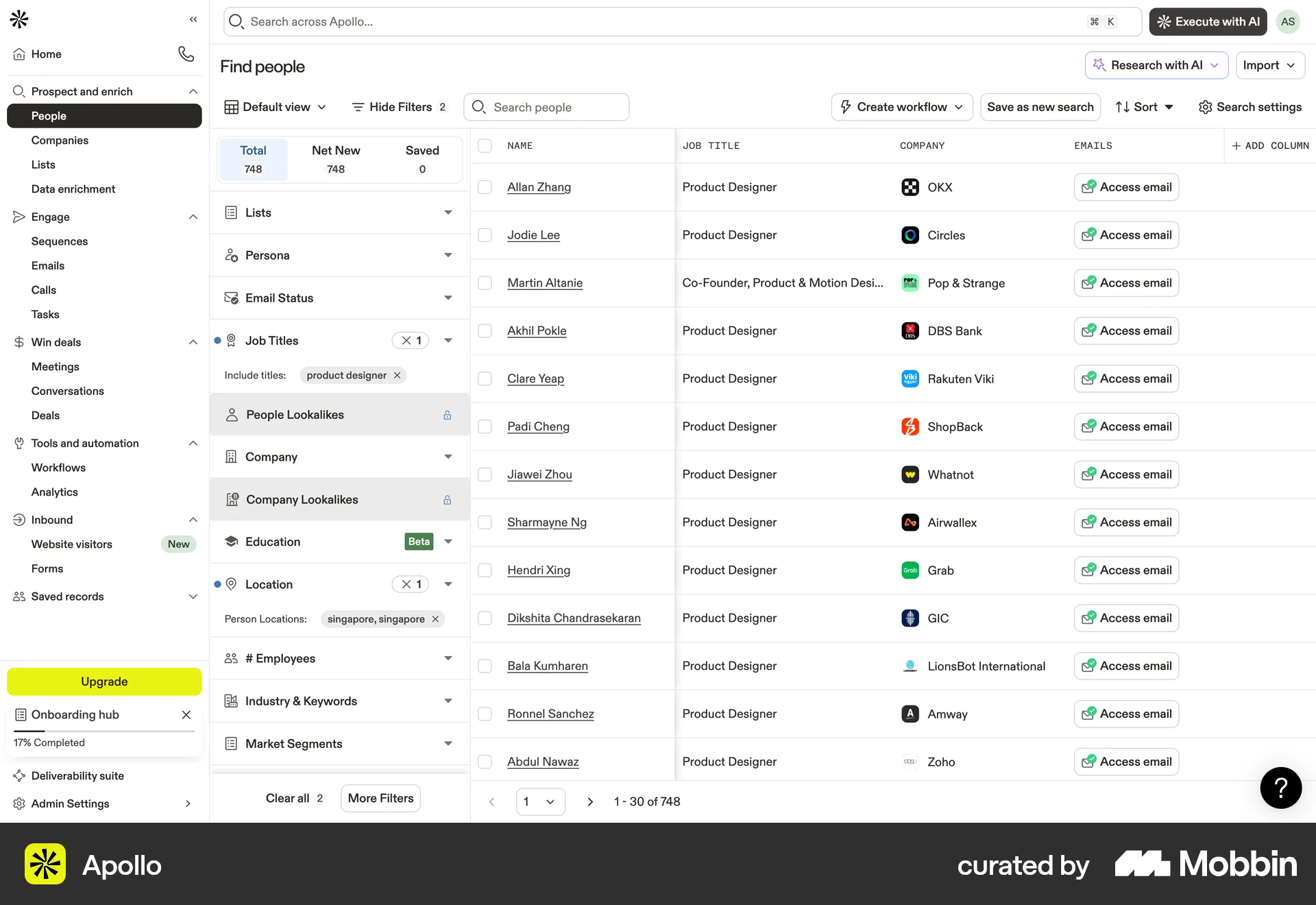
Task: Open the Sequences menu item in sidebar
Action: click(59, 241)
